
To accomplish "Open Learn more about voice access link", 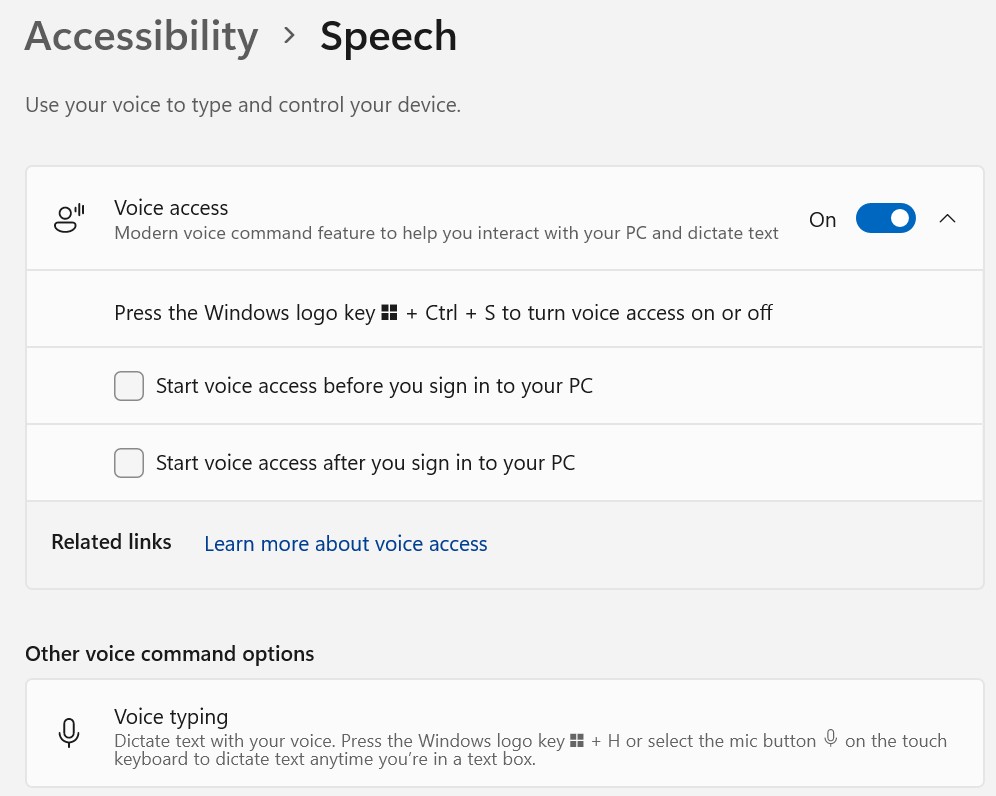I will (345, 544).
